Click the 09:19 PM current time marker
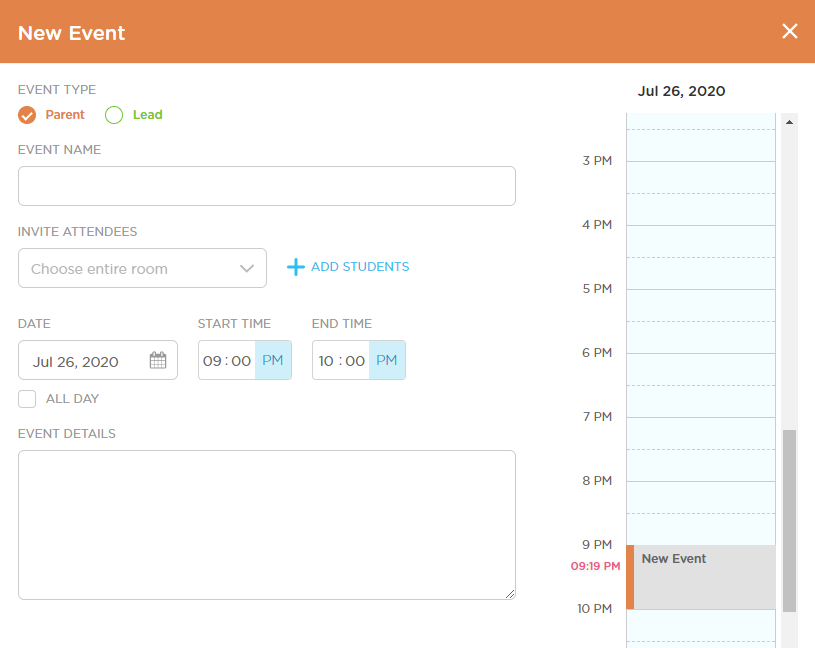The image size is (815, 648). (595, 566)
